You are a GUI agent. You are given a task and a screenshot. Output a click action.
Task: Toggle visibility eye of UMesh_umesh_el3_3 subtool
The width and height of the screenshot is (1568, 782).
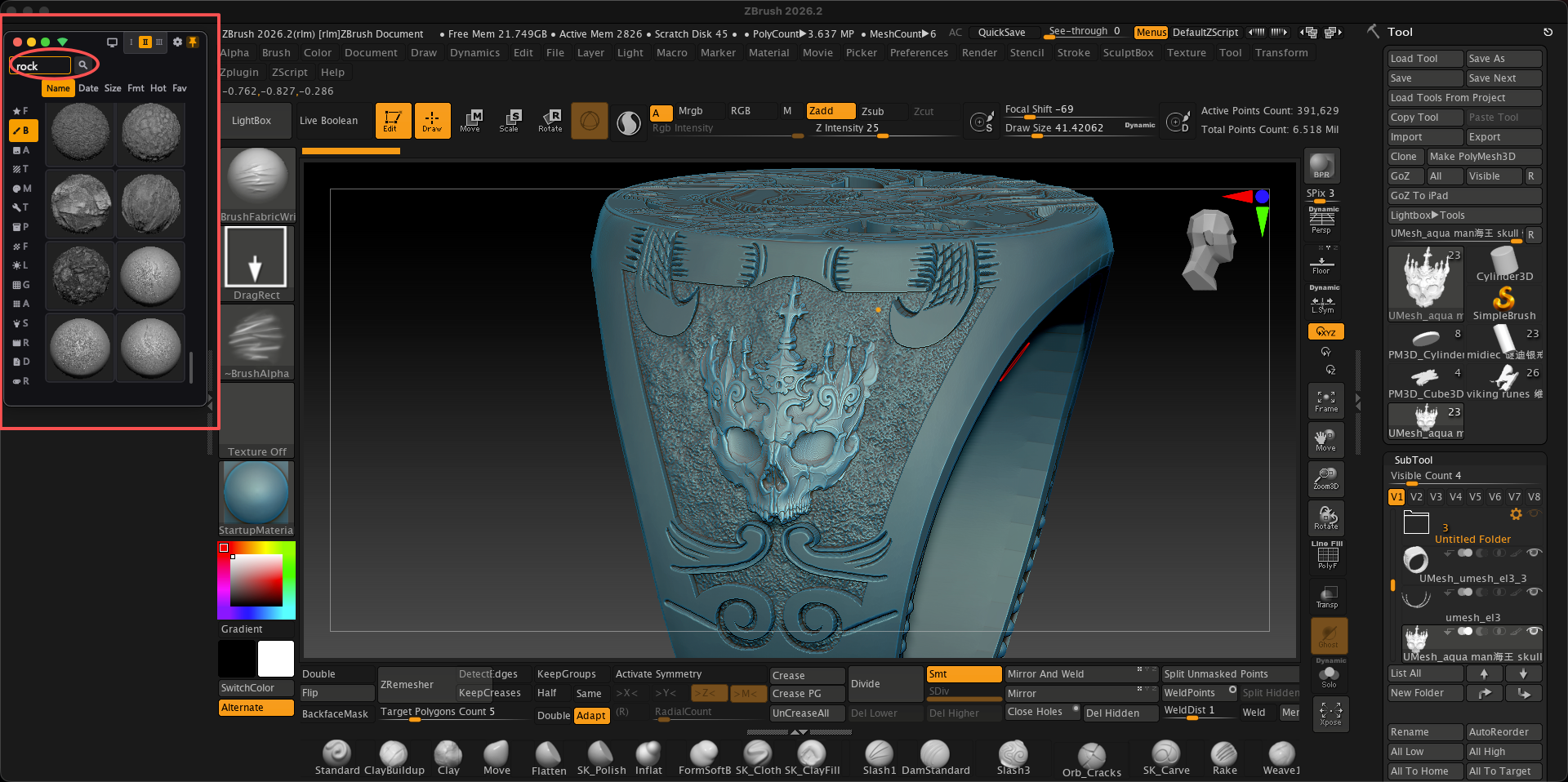click(1534, 553)
